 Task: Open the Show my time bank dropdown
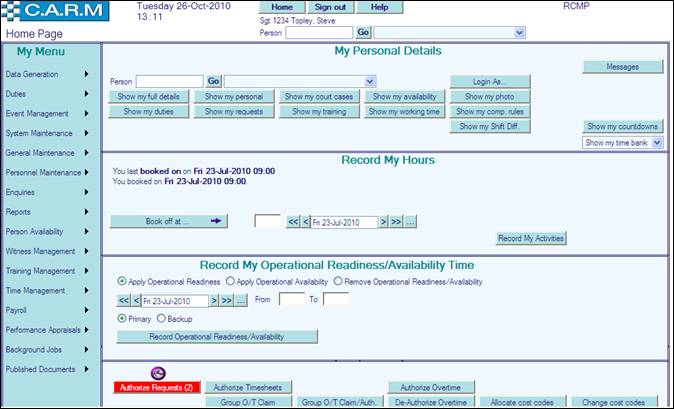(623, 143)
